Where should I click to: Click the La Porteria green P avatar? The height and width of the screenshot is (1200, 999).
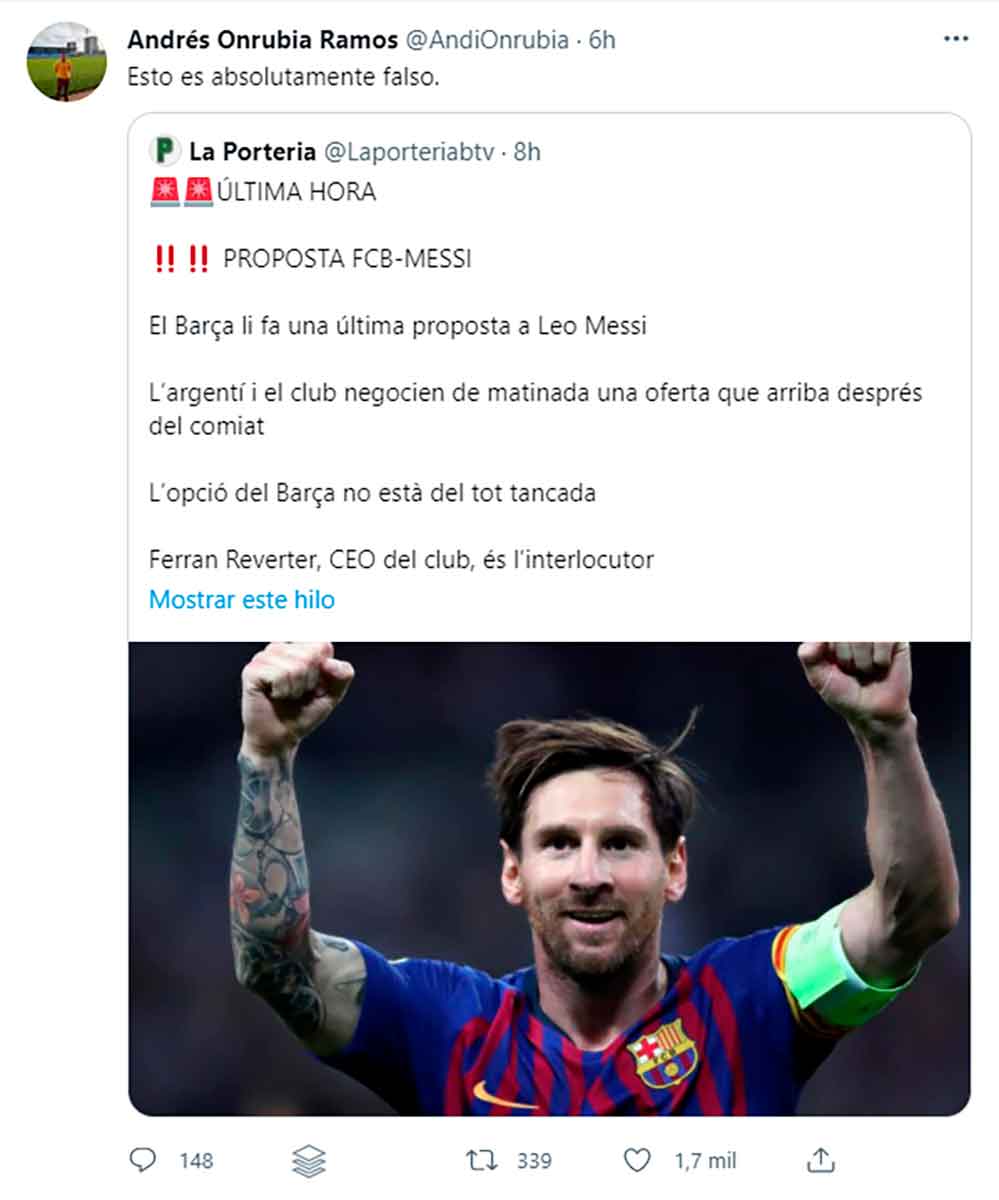click(164, 151)
